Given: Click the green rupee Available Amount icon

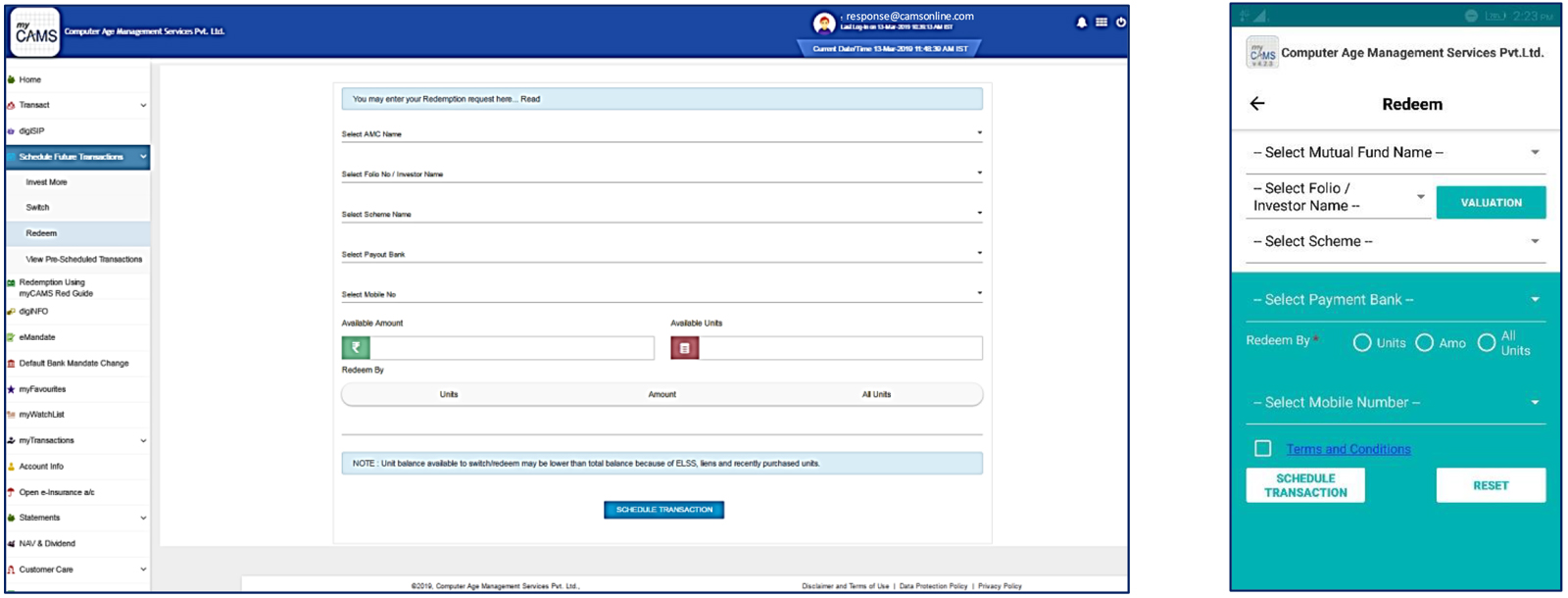Looking at the screenshot, I should tap(356, 348).
